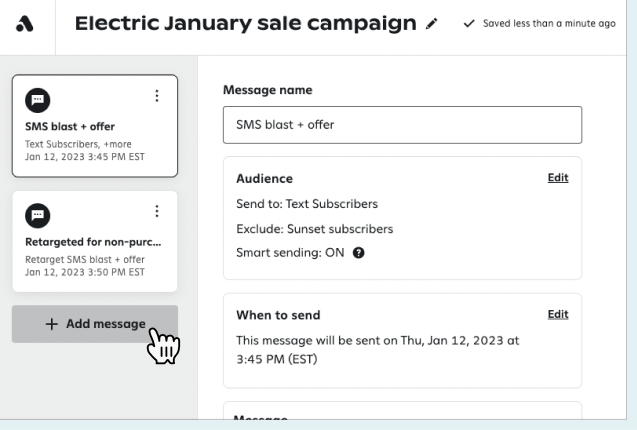Click the Message name input field
This screenshot has width=637, height=430.
402,125
